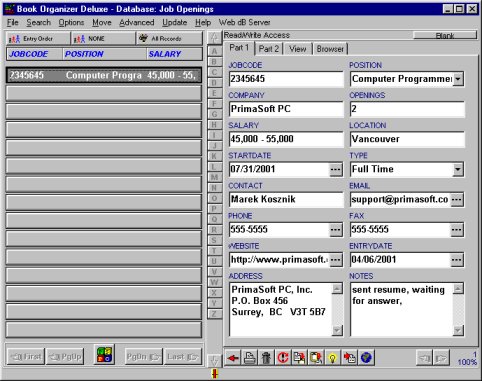Click the SALARY column header
This screenshot has width=482, height=381.
pyautogui.click(x=174, y=54)
